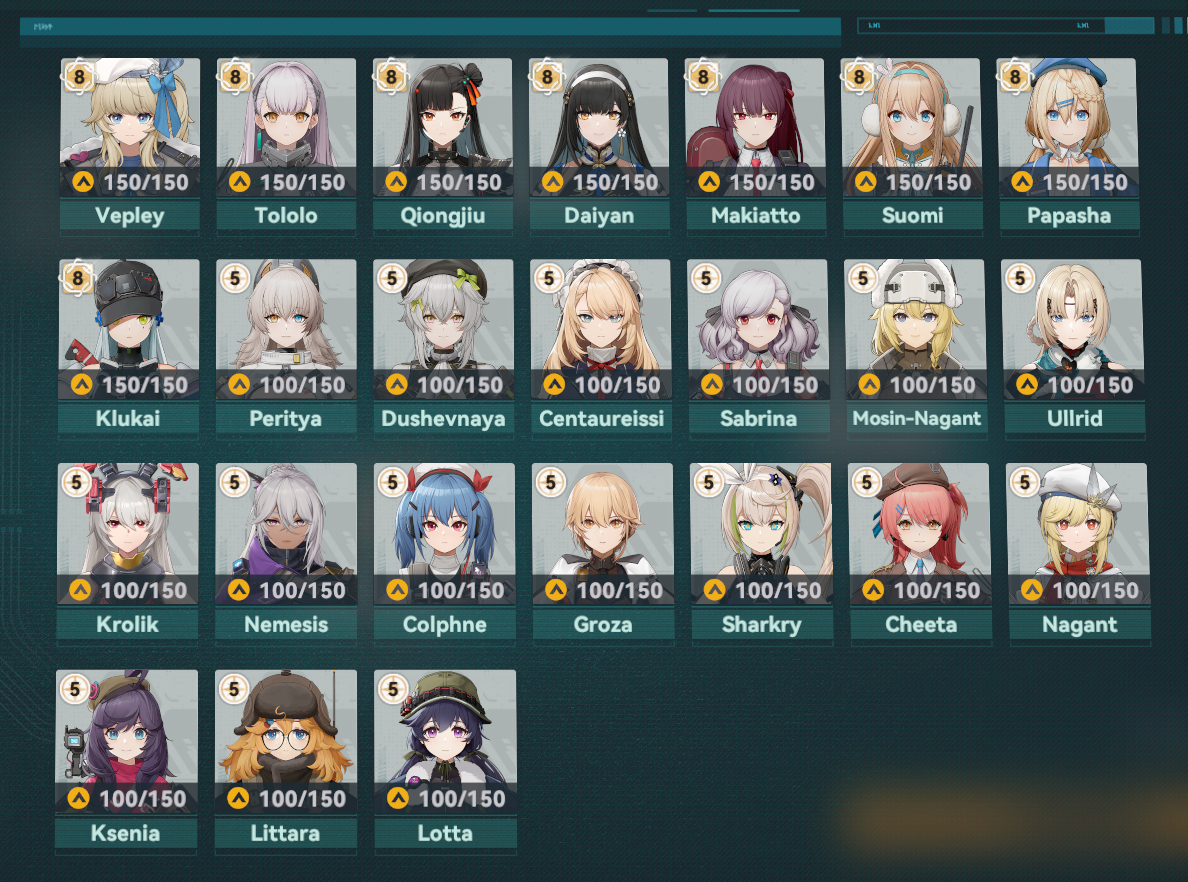Click the level 5 badge on Nagant
Image resolution: width=1188 pixels, height=882 pixels.
pyautogui.click(x=1024, y=482)
